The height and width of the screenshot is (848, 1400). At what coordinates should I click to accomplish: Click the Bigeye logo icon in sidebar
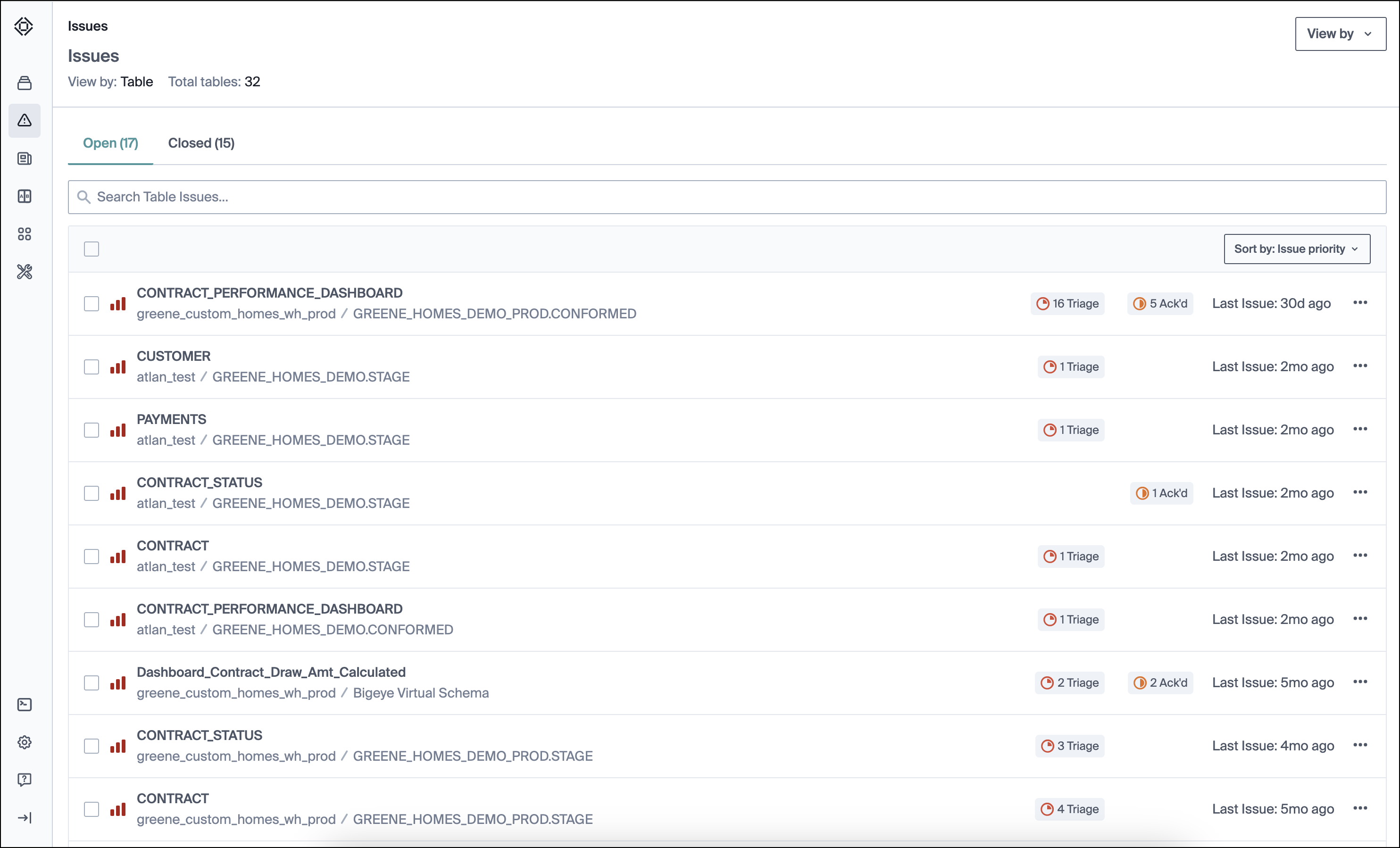click(x=24, y=26)
